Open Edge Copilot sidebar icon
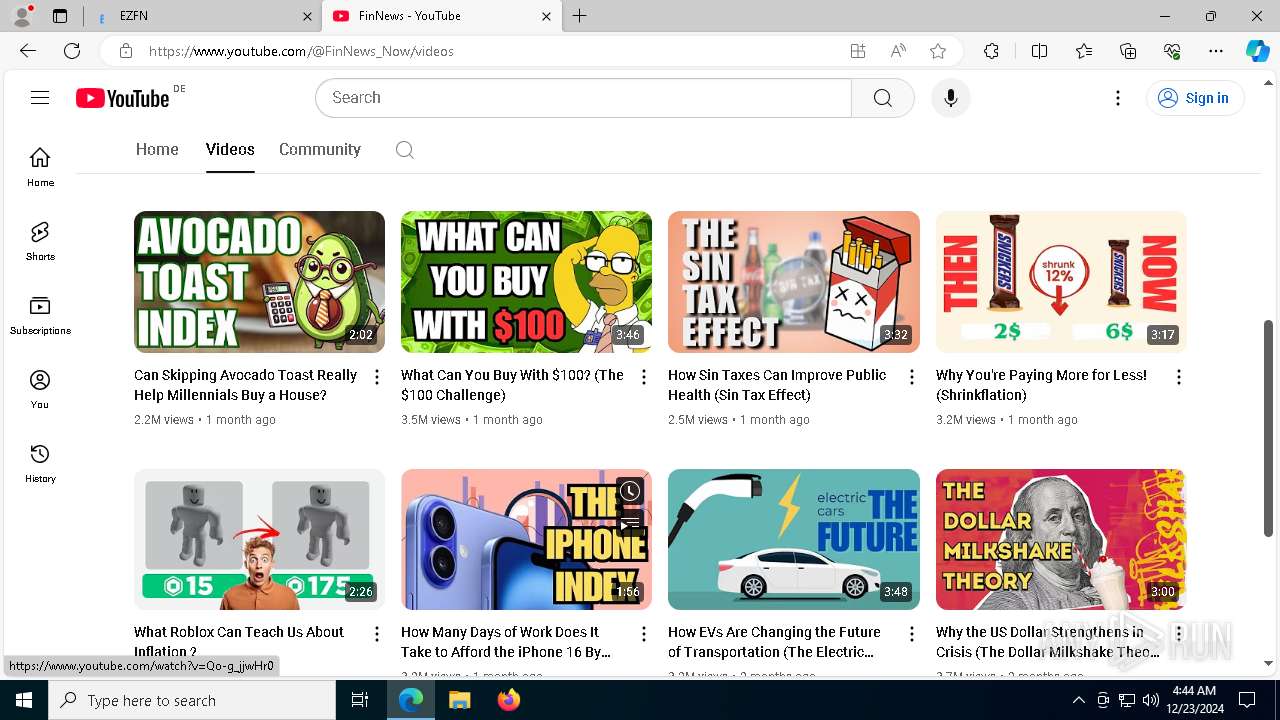 pyautogui.click(x=1257, y=51)
